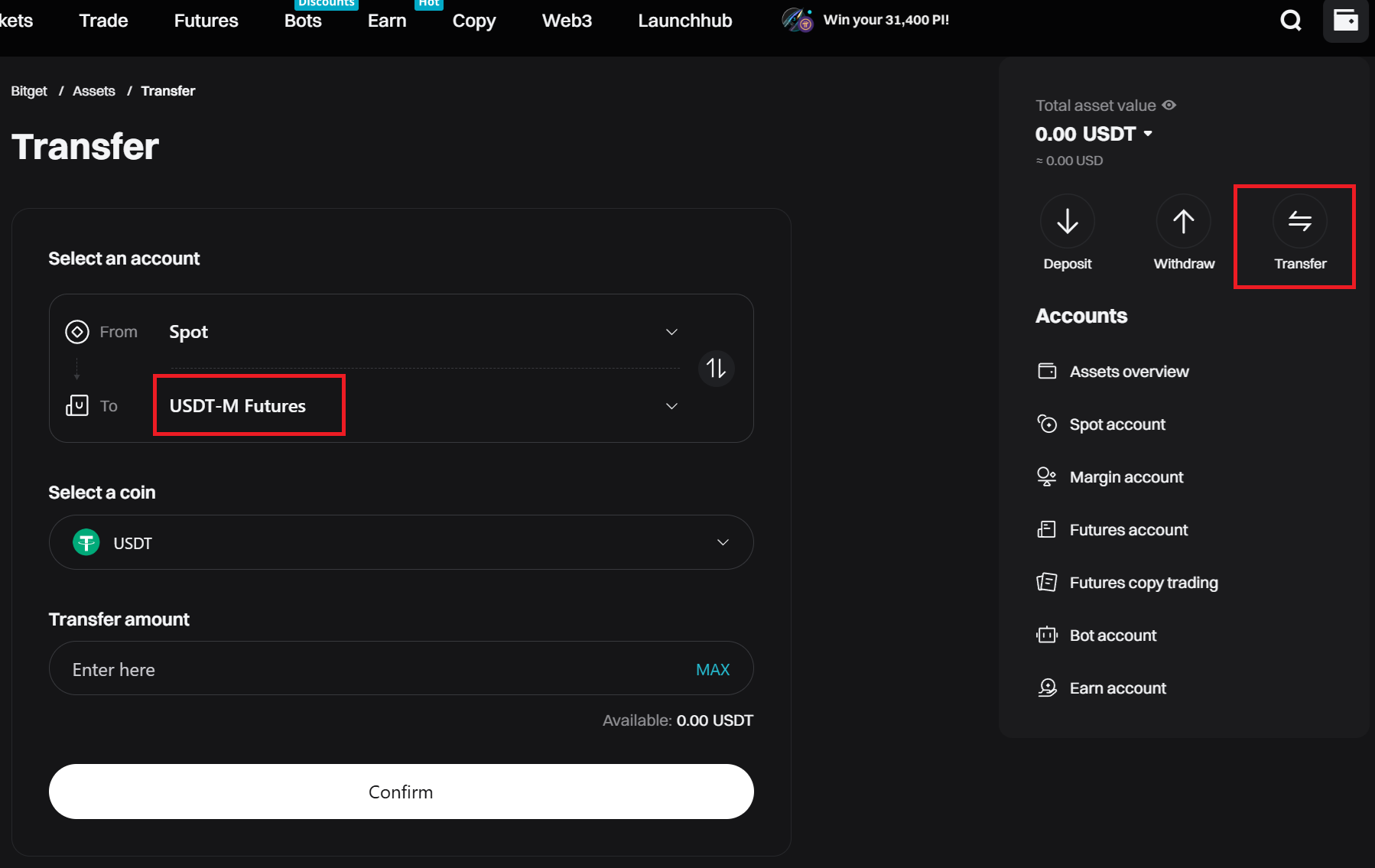Hide total asset value eye toggle
The image size is (1375, 868).
point(1169,105)
